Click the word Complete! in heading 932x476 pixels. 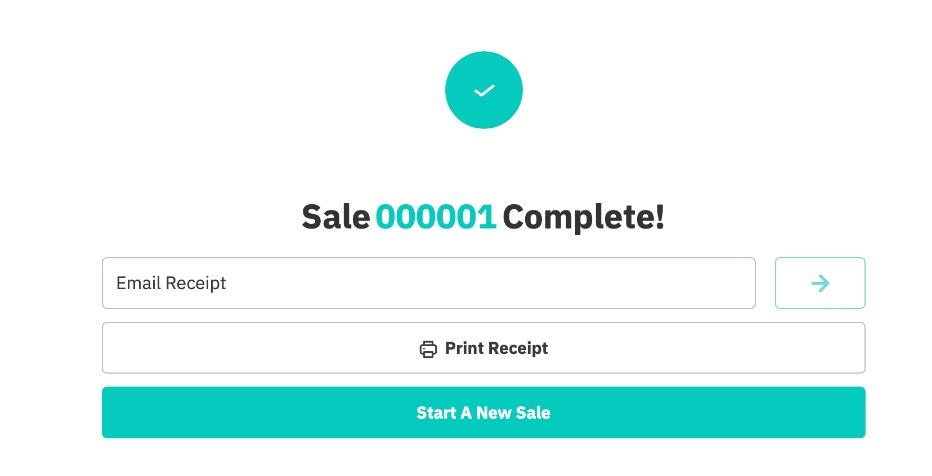tap(583, 216)
